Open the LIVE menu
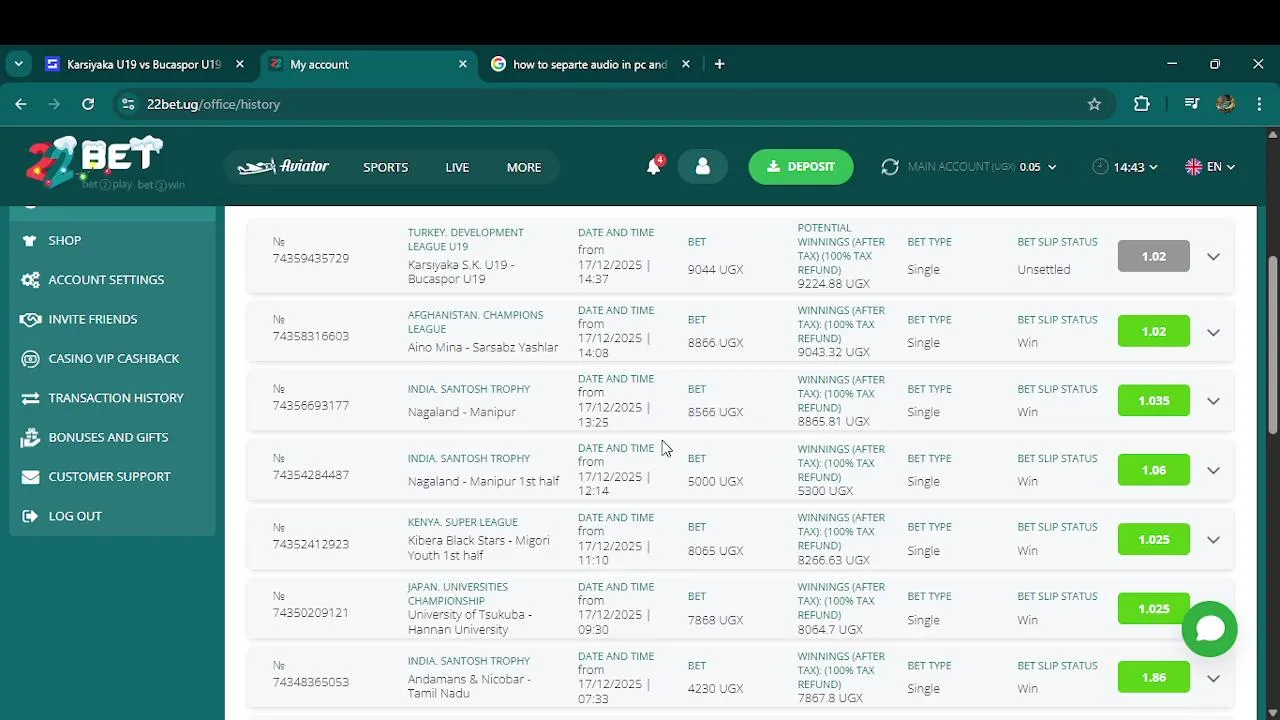1280x720 pixels. click(x=457, y=167)
